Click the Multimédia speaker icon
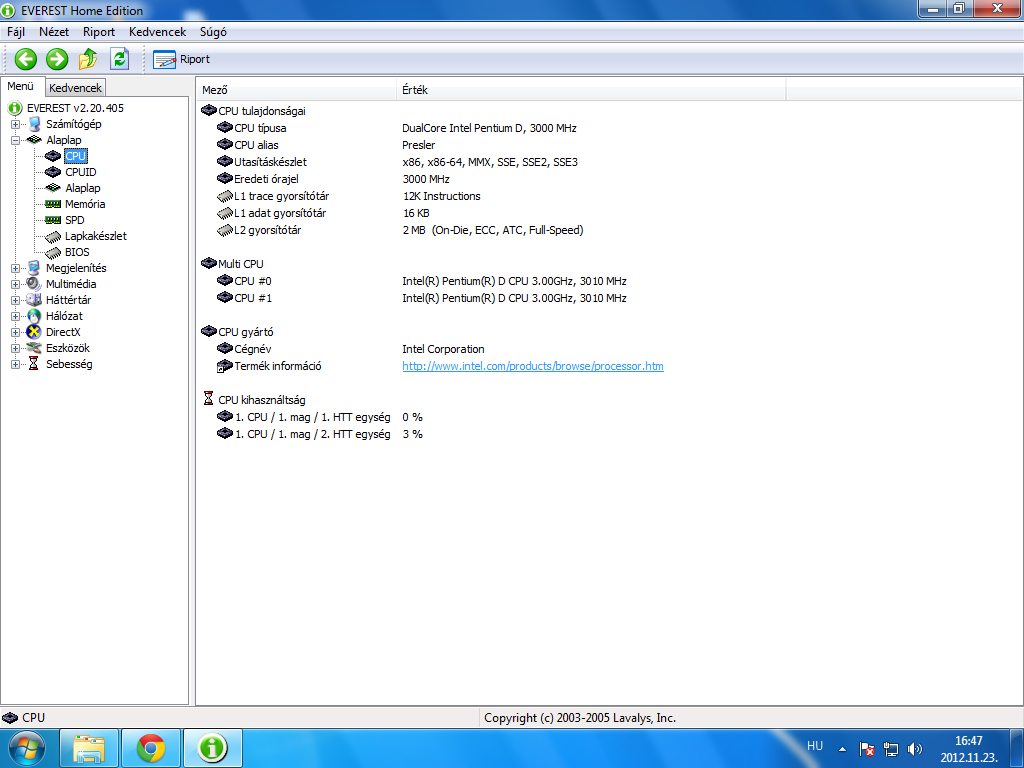This screenshot has width=1024, height=768. tap(34, 284)
